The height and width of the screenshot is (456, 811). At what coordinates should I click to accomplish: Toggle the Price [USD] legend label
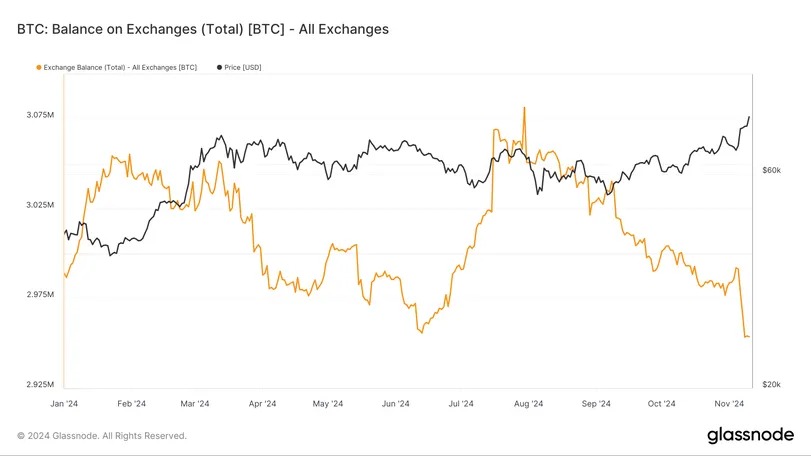pyautogui.click(x=243, y=67)
